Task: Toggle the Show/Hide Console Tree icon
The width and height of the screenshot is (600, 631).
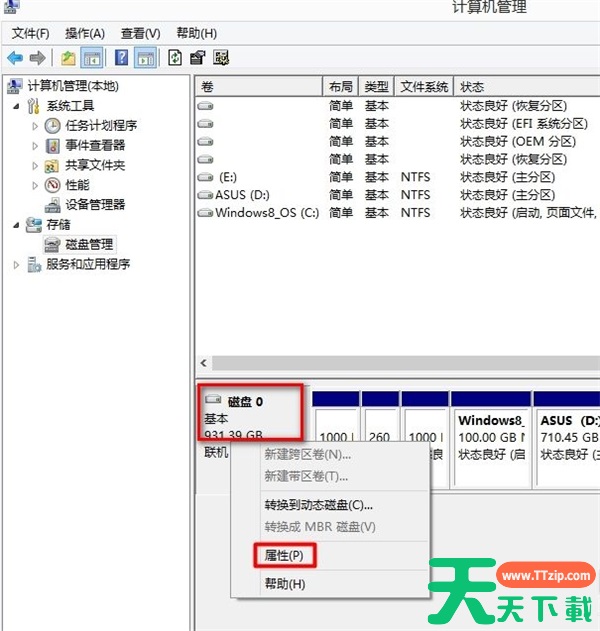Action: (x=91, y=58)
